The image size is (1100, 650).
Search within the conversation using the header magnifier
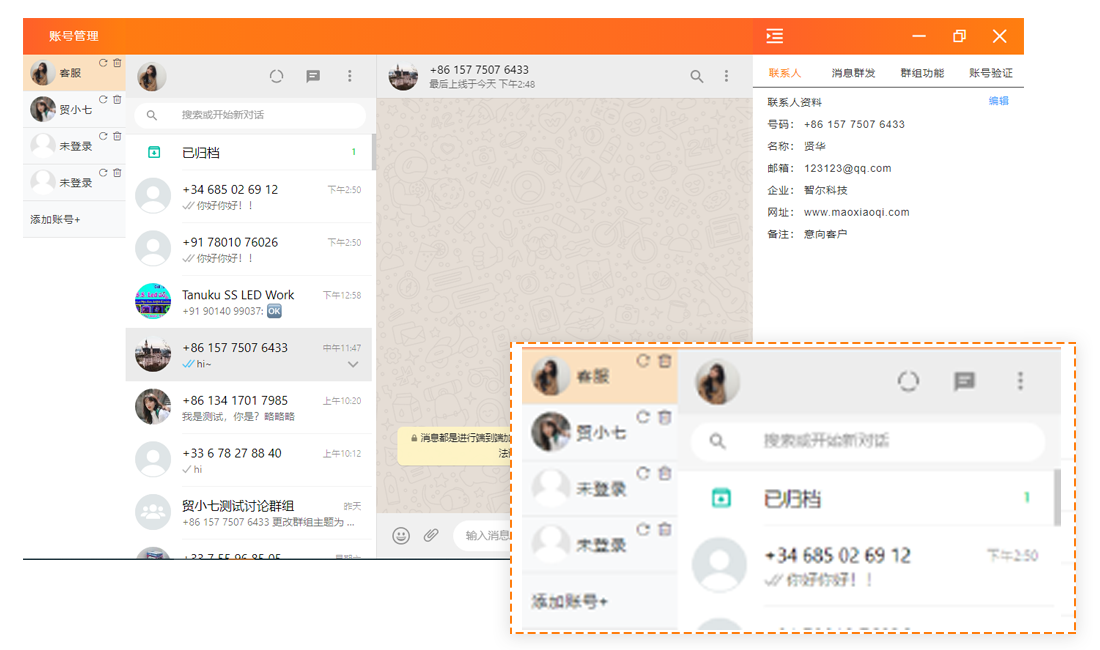click(x=696, y=76)
